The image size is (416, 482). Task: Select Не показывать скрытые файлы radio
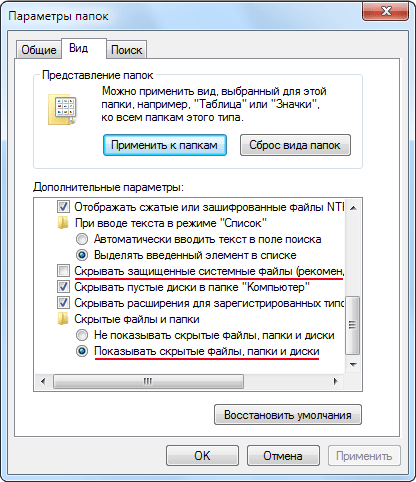(x=82, y=335)
